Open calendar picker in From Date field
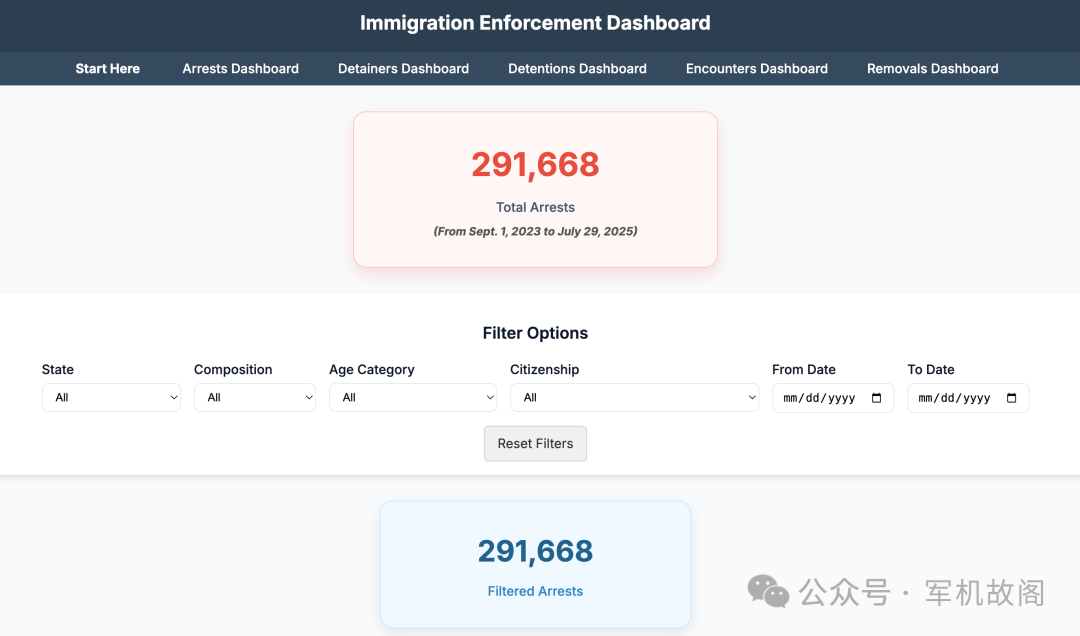 pyautogui.click(x=877, y=398)
